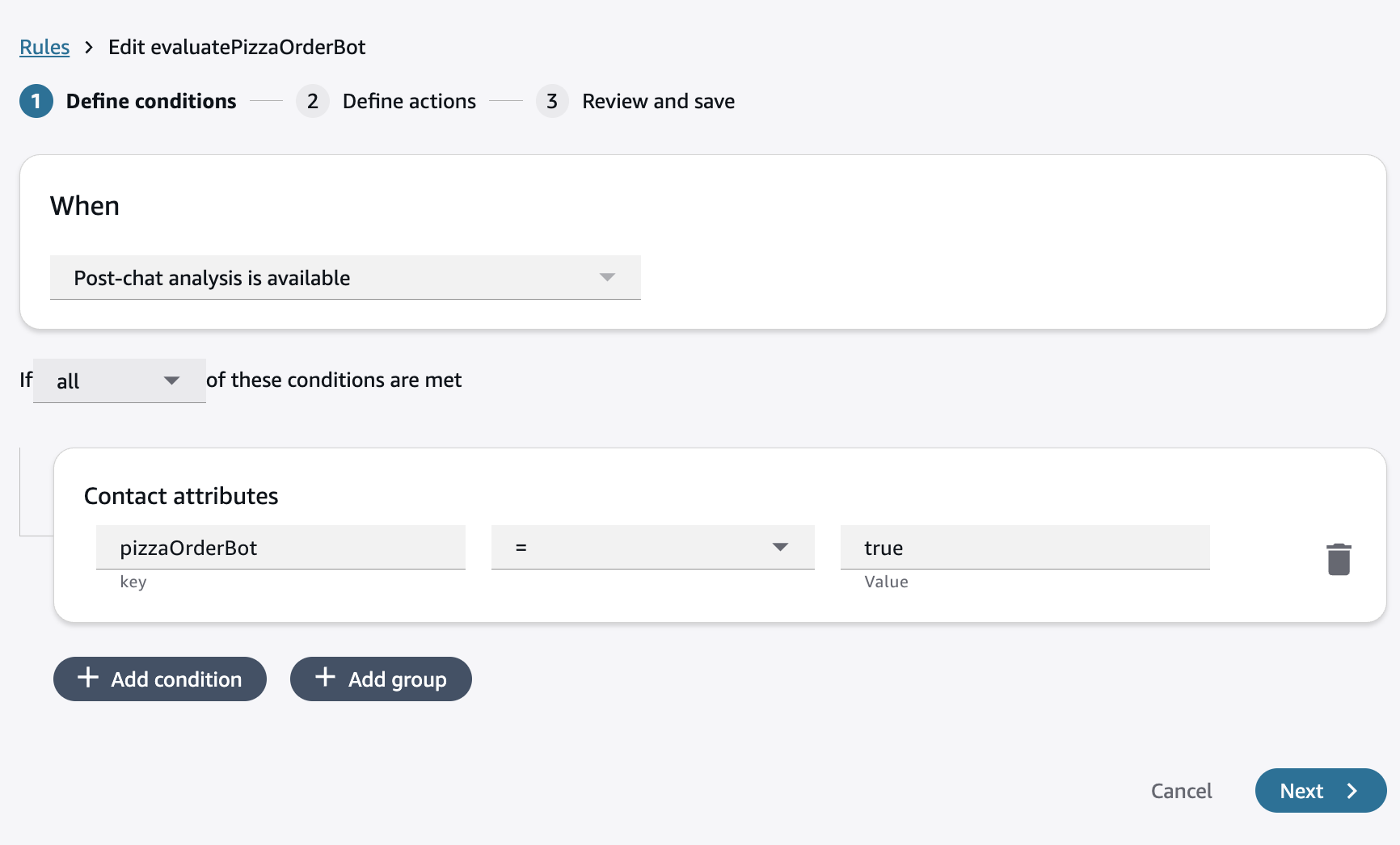Click the Add group button label
This screenshot has width=1400, height=845.
(x=397, y=679)
